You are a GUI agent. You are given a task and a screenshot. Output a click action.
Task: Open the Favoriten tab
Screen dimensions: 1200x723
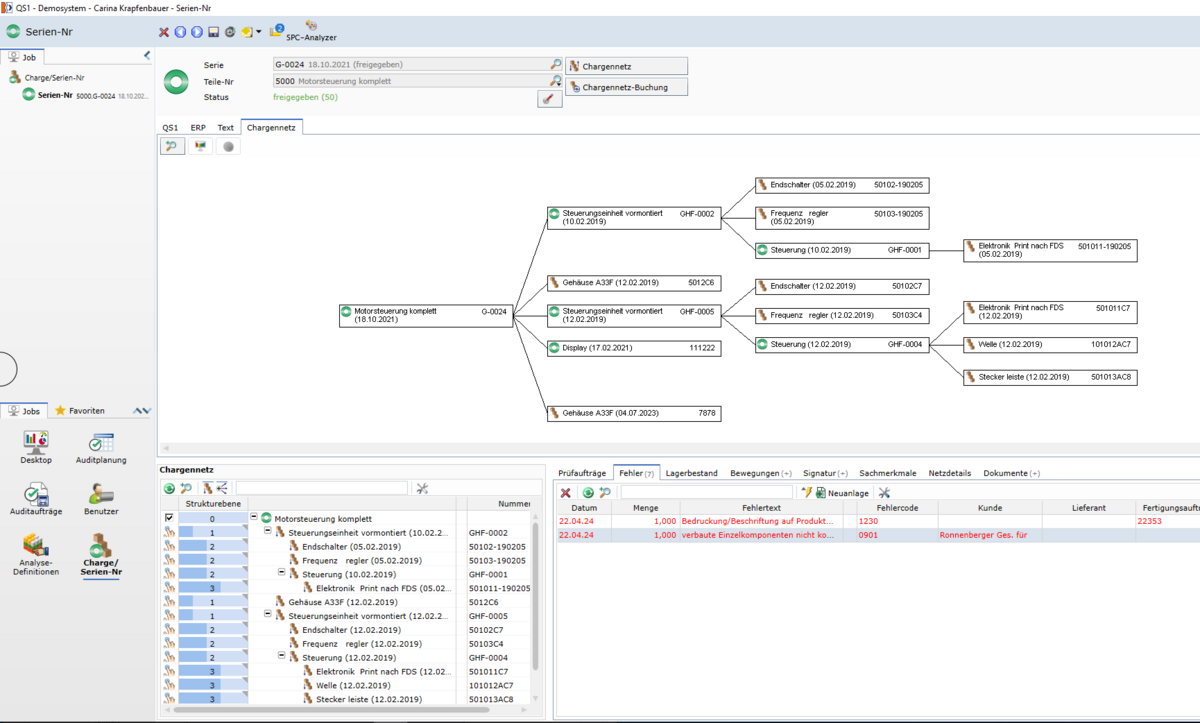[80, 411]
